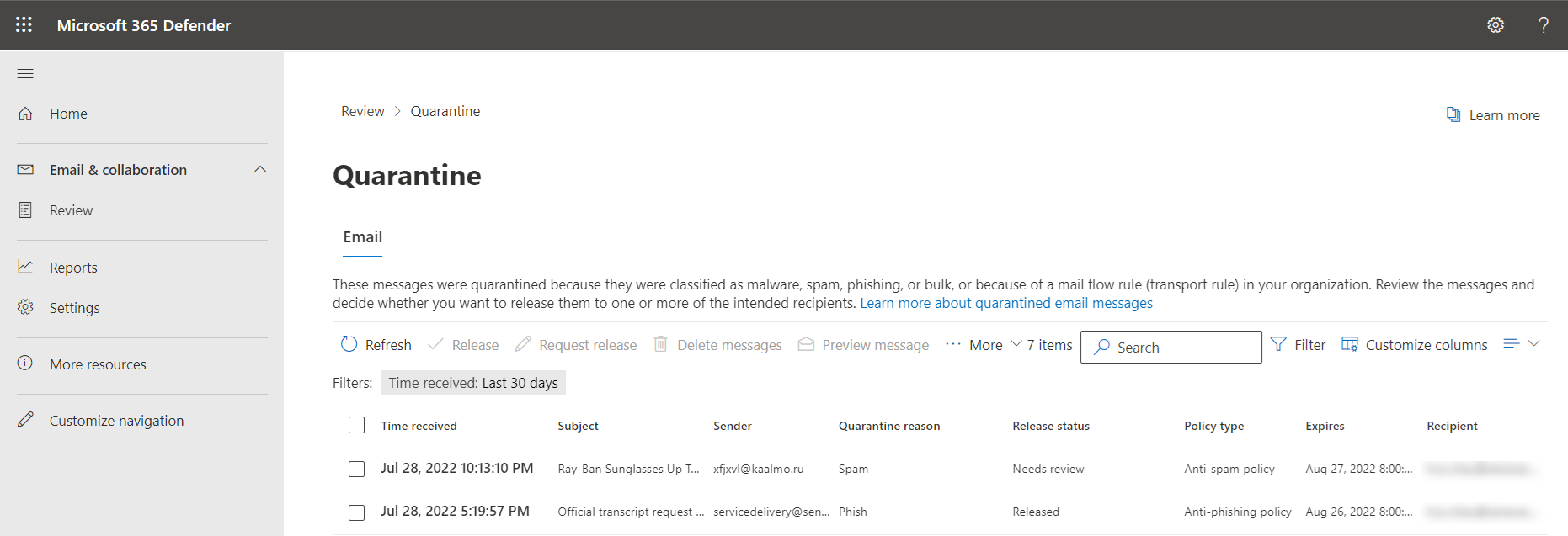Viewport: 1568px width, 536px height.
Task: Click the 'Phish' quarantine reason cell
Action: 852,512
